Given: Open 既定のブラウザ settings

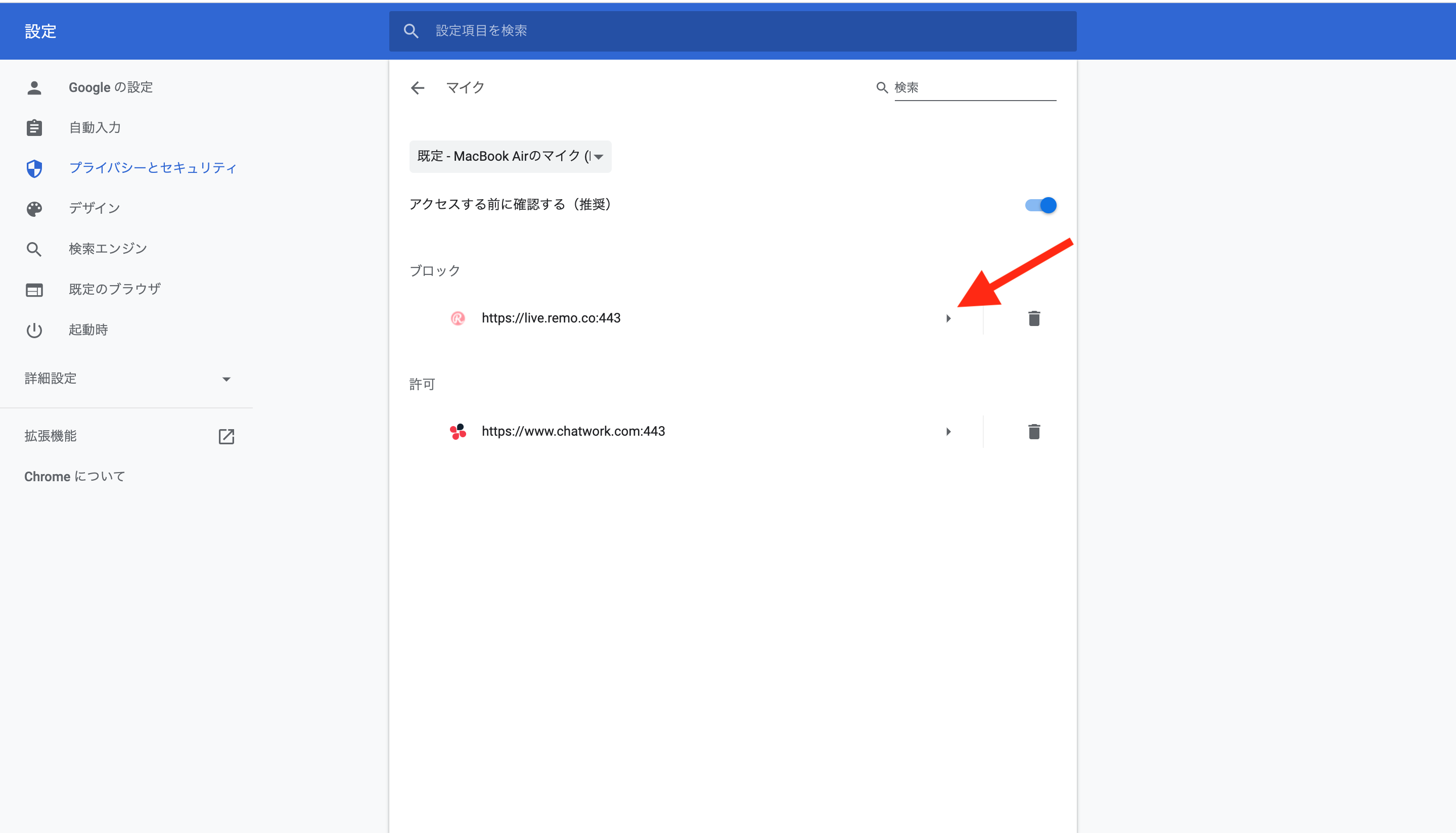Looking at the screenshot, I should pyautogui.click(x=114, y=290).
